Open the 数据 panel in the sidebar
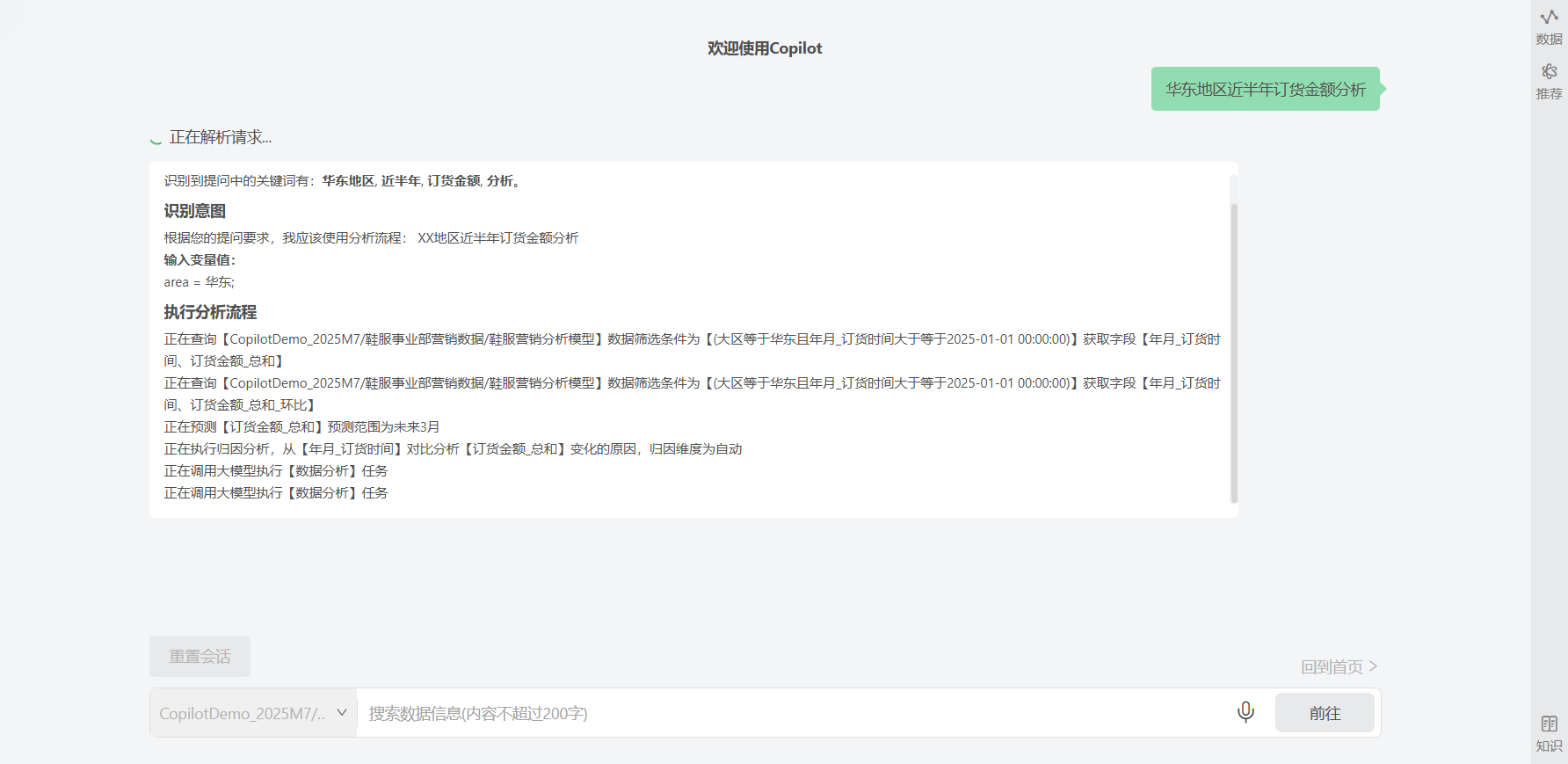The image size is (1568, 764). tap(1549, 26)
